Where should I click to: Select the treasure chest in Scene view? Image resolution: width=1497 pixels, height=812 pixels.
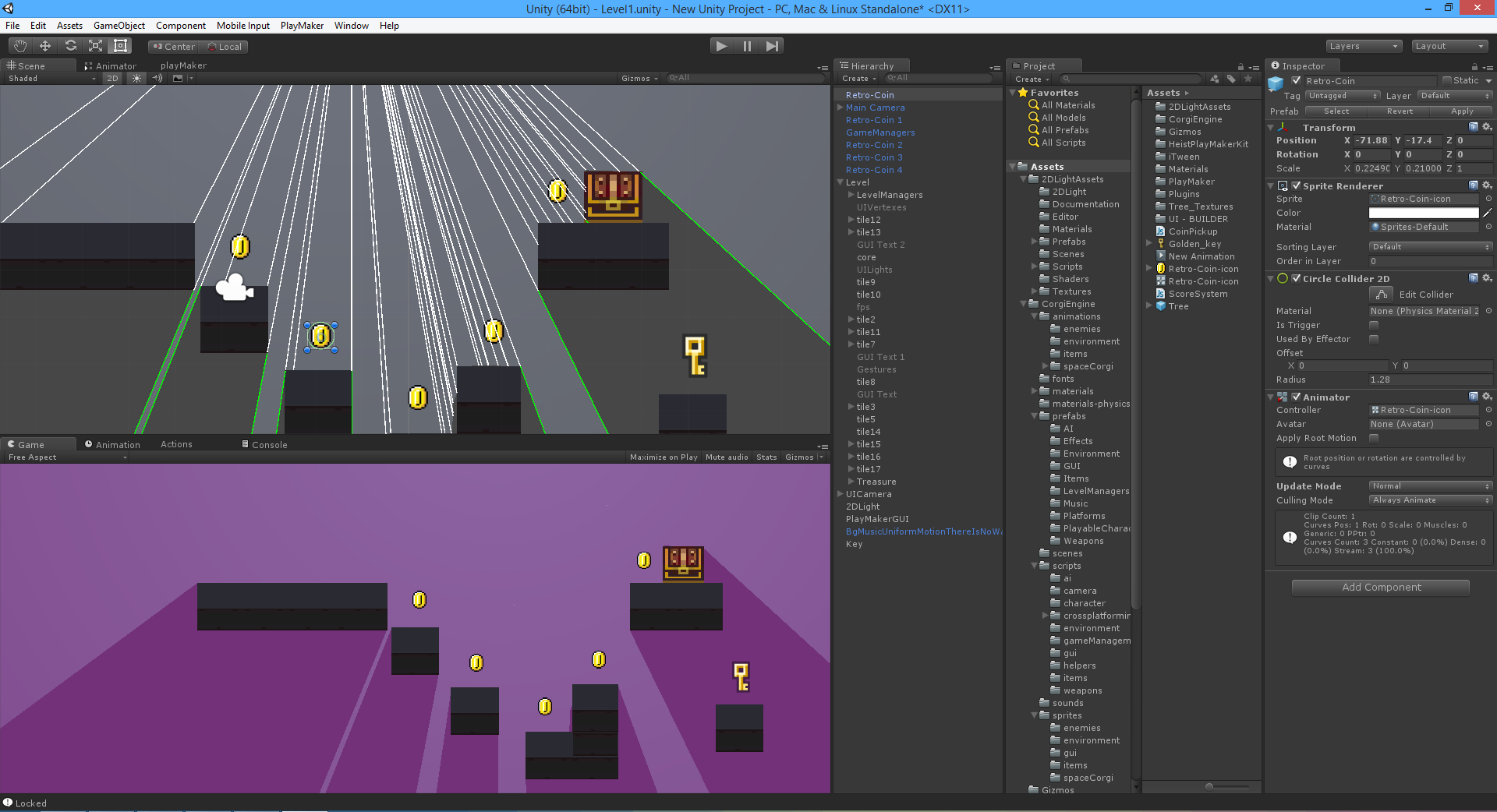pos(613,195)
